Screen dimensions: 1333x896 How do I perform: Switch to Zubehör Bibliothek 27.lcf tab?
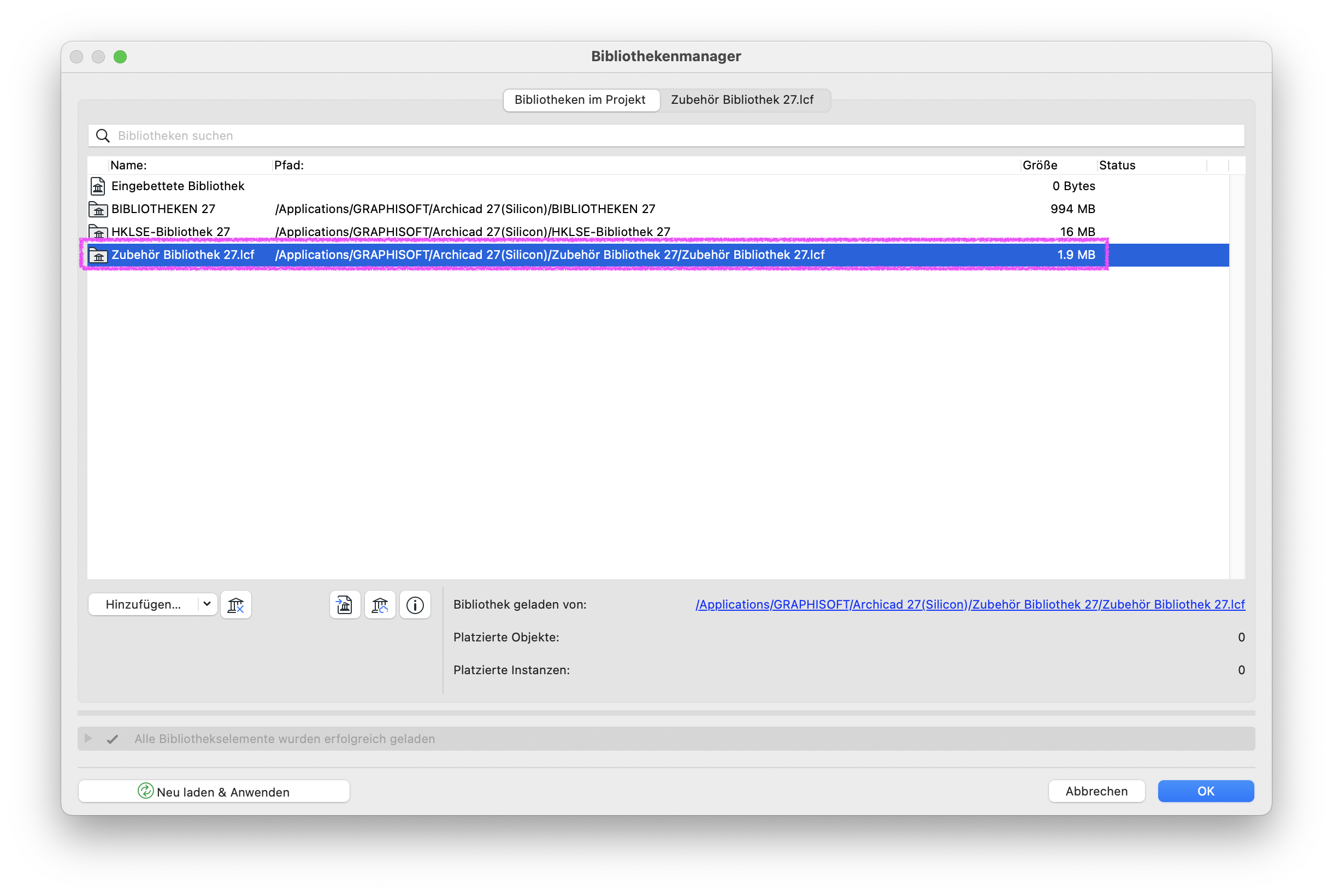[x=742, y=99]
